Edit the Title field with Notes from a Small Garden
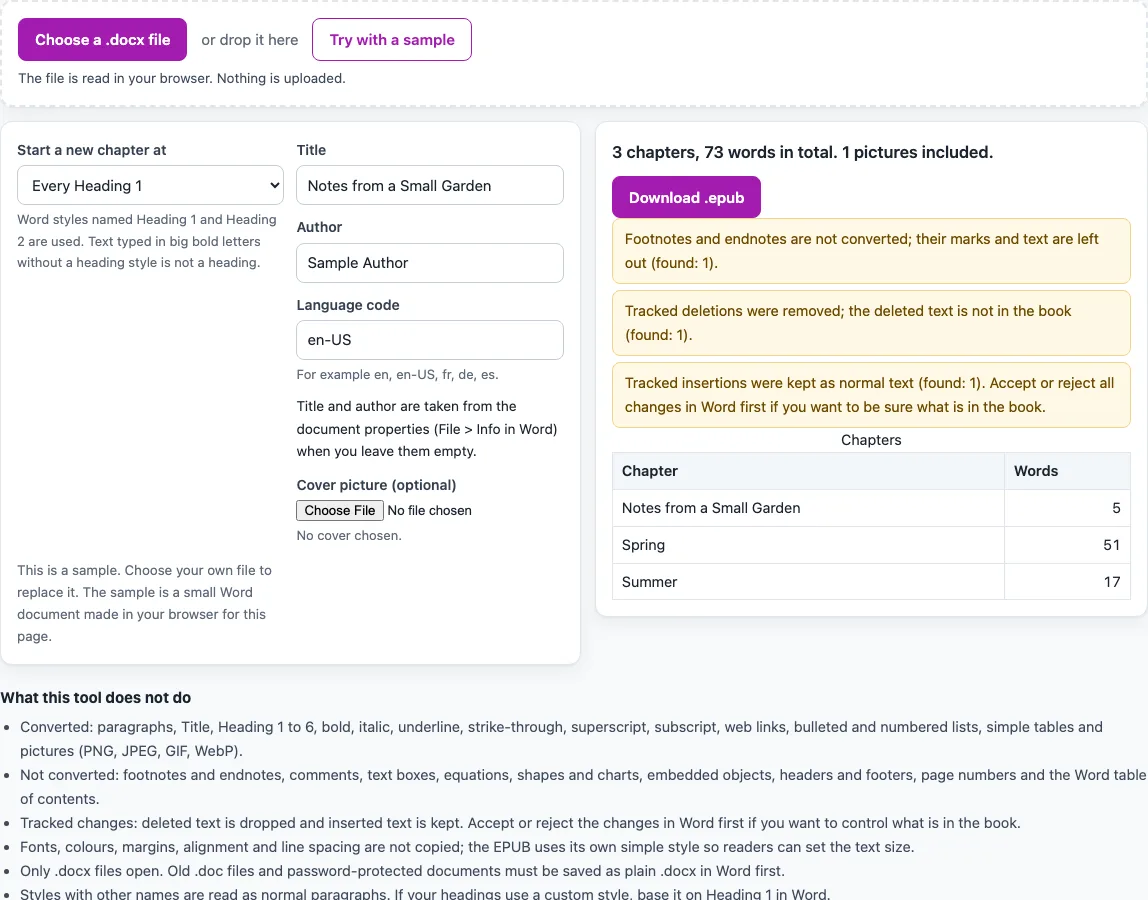Viewport: 1148px width, 900px height. point(430,185)
